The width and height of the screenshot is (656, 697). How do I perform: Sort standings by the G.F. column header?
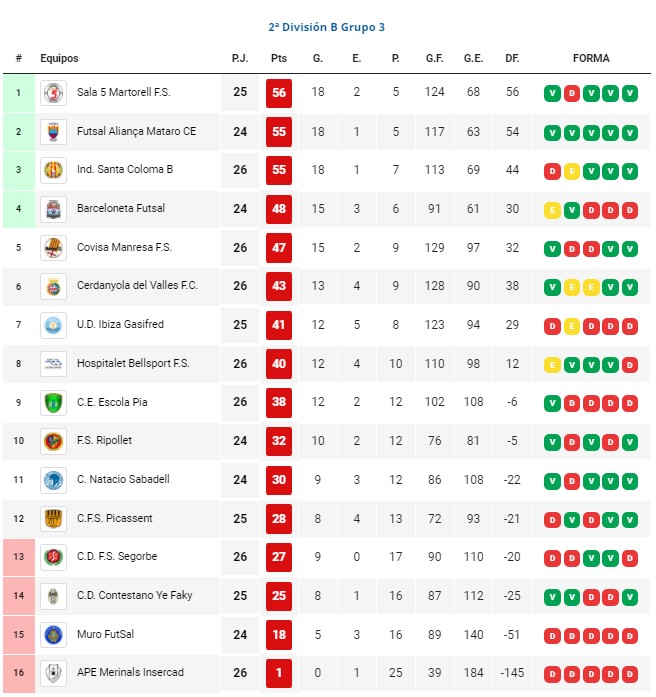434,58
